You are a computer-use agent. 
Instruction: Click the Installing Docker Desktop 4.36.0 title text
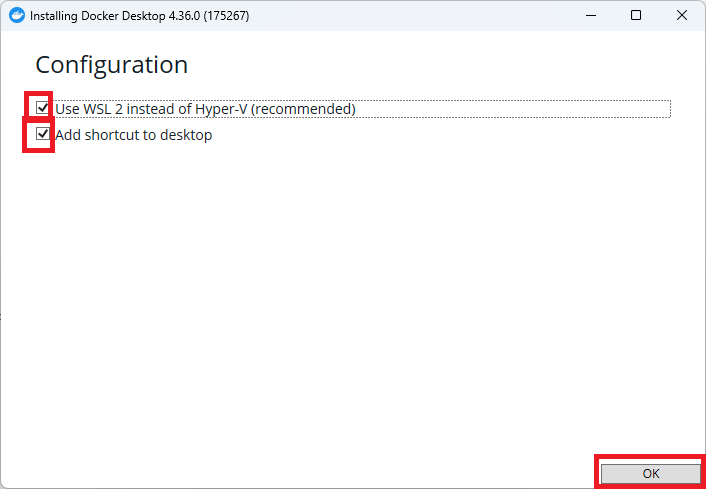click(x=140, y=16)
